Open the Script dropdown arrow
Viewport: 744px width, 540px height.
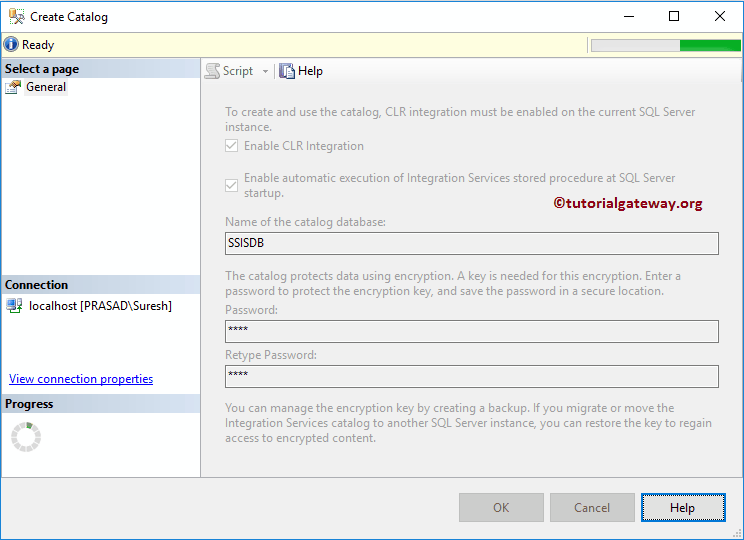[x=265, y=72]
